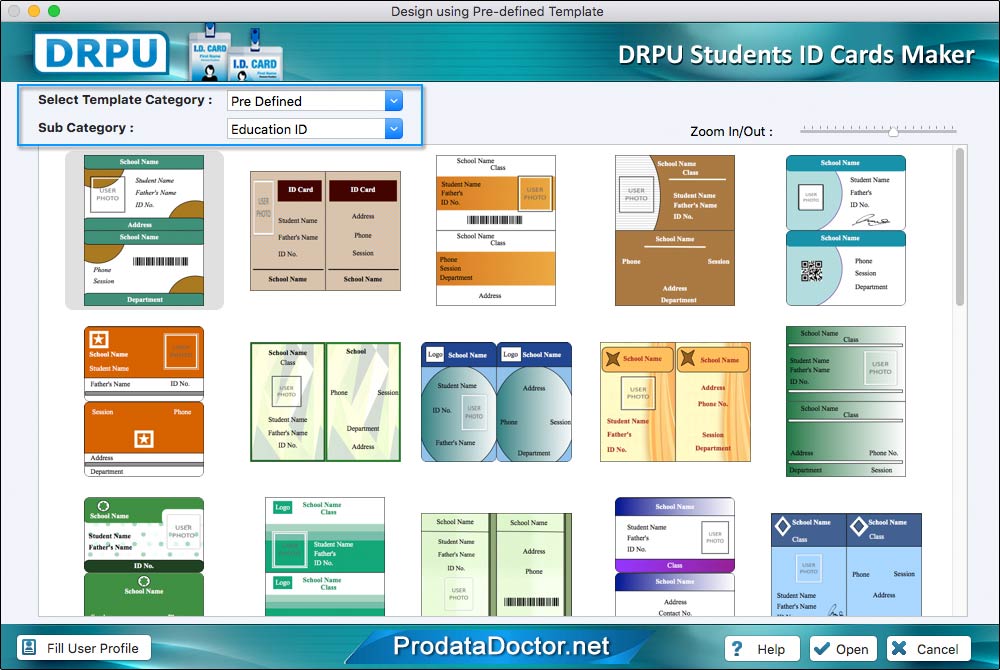Select the orange striped template with barcode
The width and height of the screenshot is (1000, 670).
[x=496, y=230]
